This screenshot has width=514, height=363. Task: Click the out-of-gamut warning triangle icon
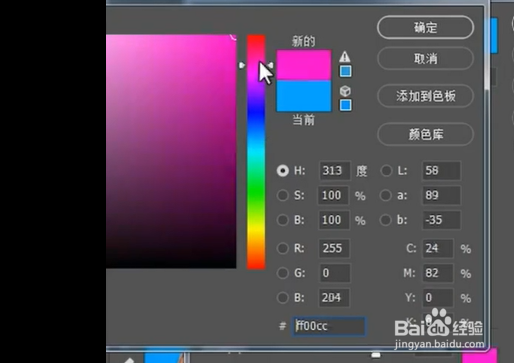click(345, 57)
